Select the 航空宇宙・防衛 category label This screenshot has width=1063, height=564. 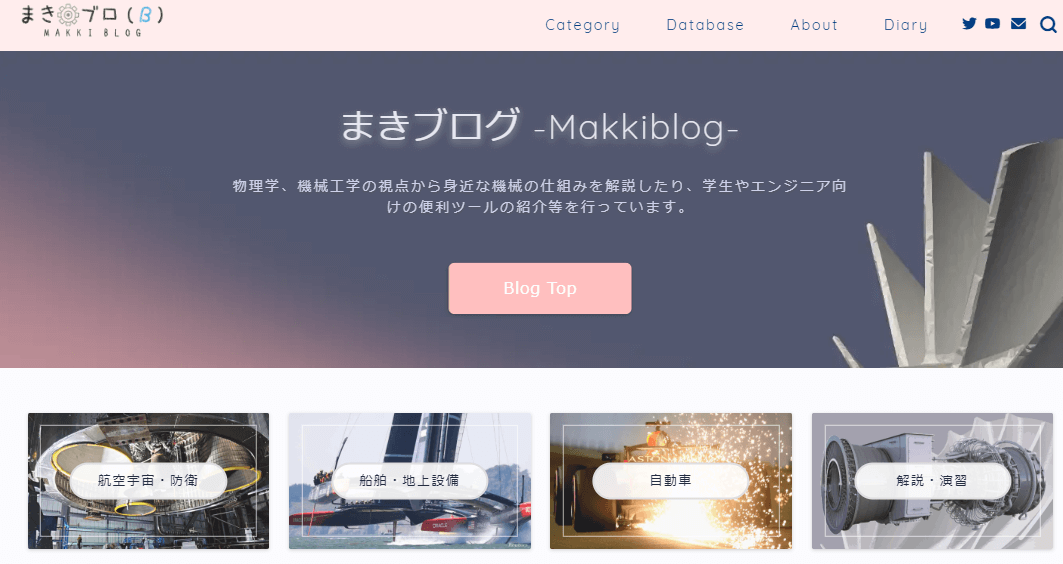(x=148, y=481)
